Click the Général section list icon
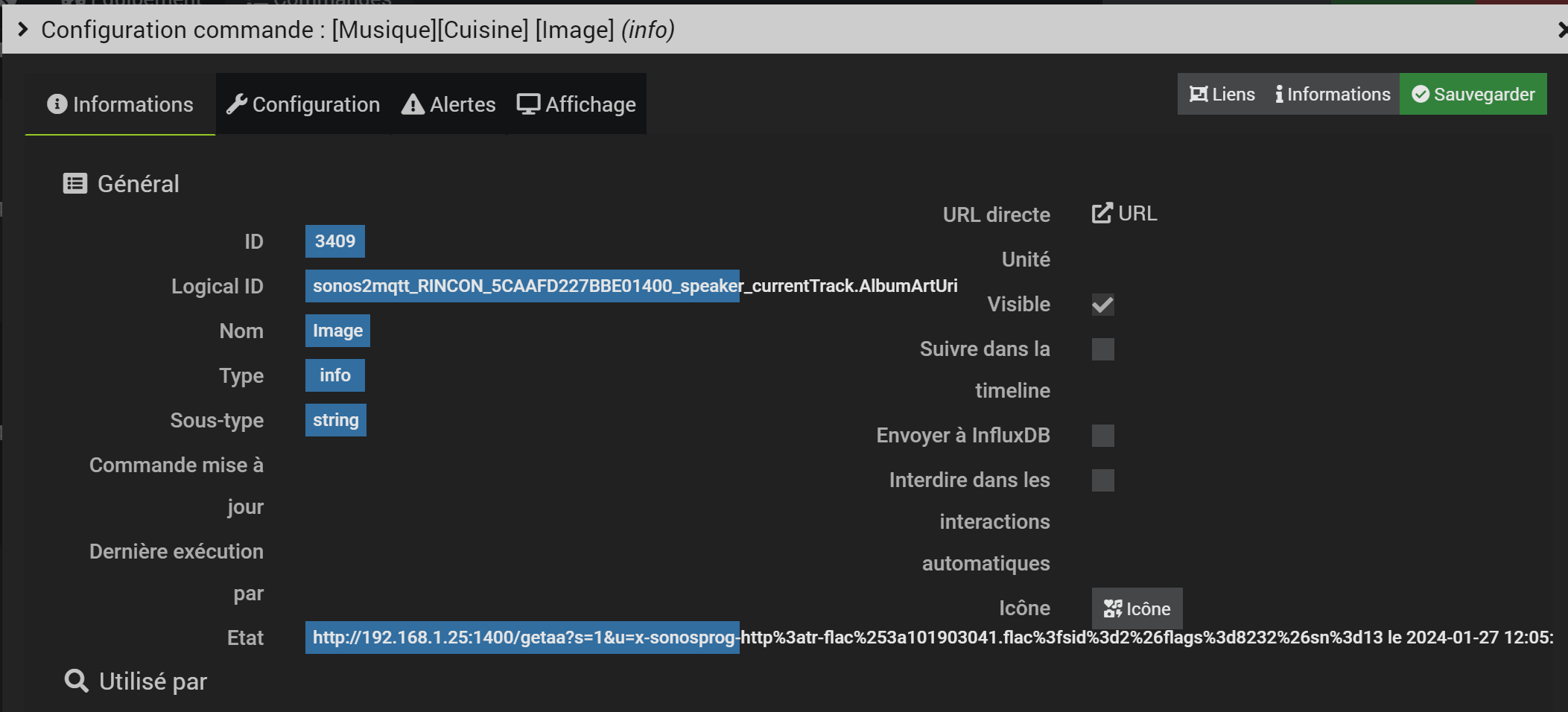Image resolution: width=1568 pixels, height=712 pixels. click(x=75, y=184)
